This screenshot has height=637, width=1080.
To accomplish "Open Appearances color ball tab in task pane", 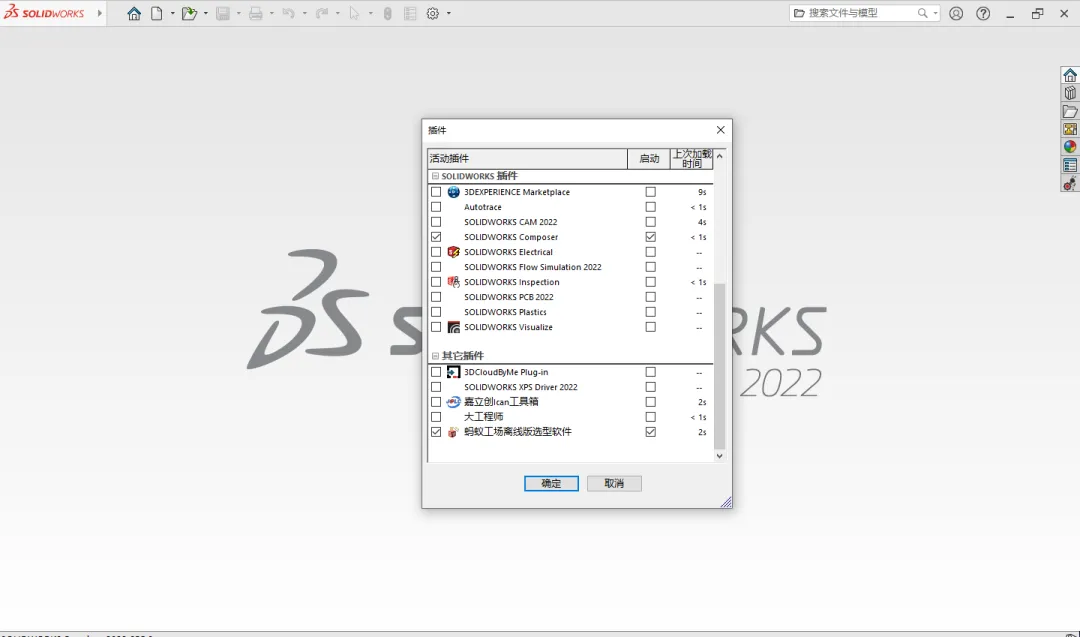I will click(x=1070, y=147).
